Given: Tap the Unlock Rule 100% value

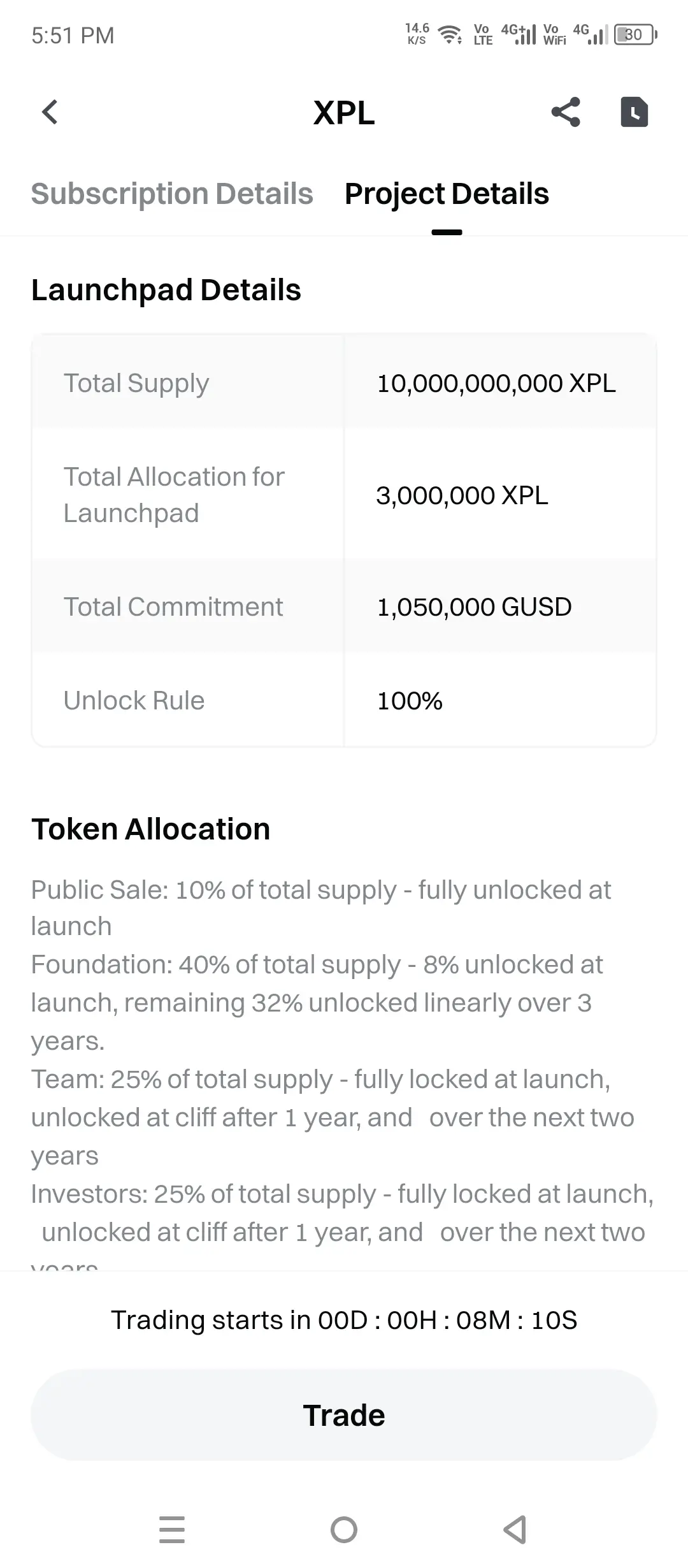Looking at the screenshot, I should (x=410, y=701).
